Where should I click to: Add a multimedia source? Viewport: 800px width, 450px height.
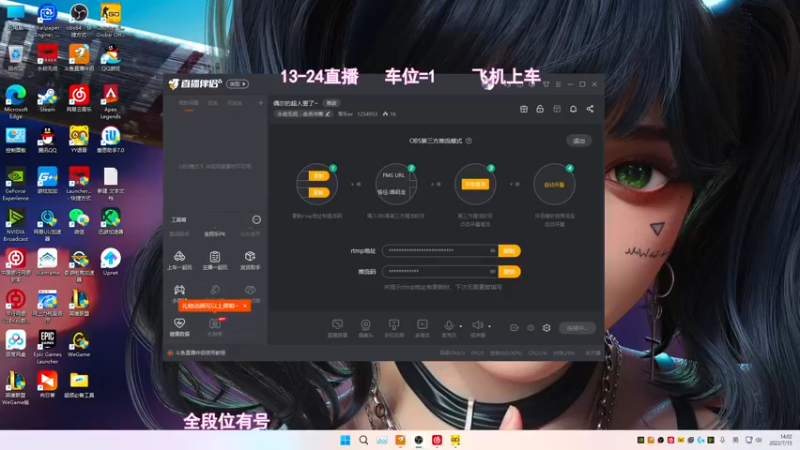pos(422,328)
